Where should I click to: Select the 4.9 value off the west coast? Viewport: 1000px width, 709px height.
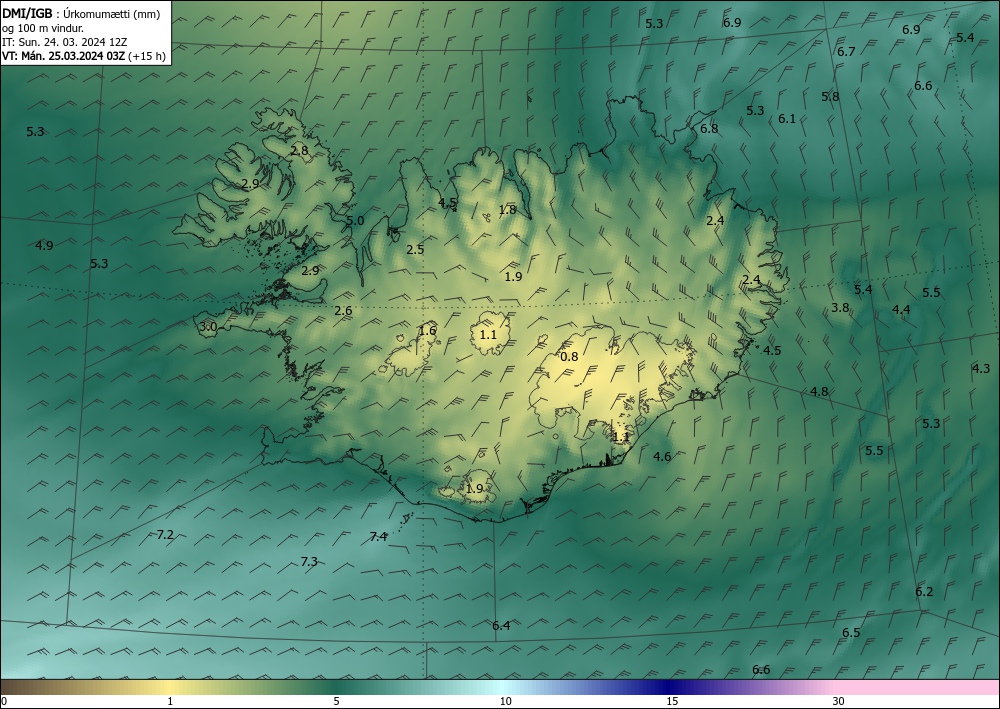click(x=44, y=245)
